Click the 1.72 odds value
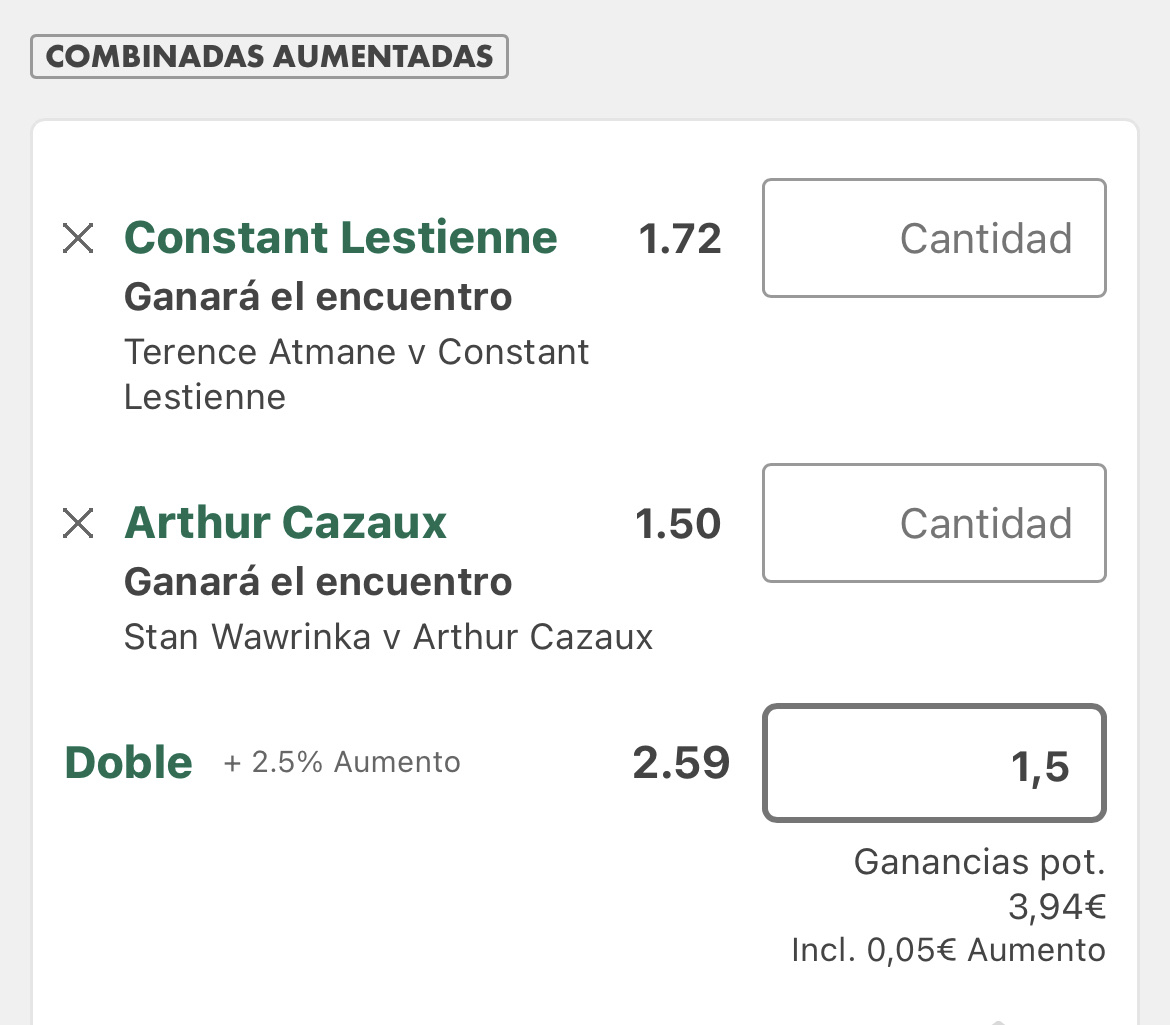This screenshot has height=1025, width=1170. pos(680,239)
